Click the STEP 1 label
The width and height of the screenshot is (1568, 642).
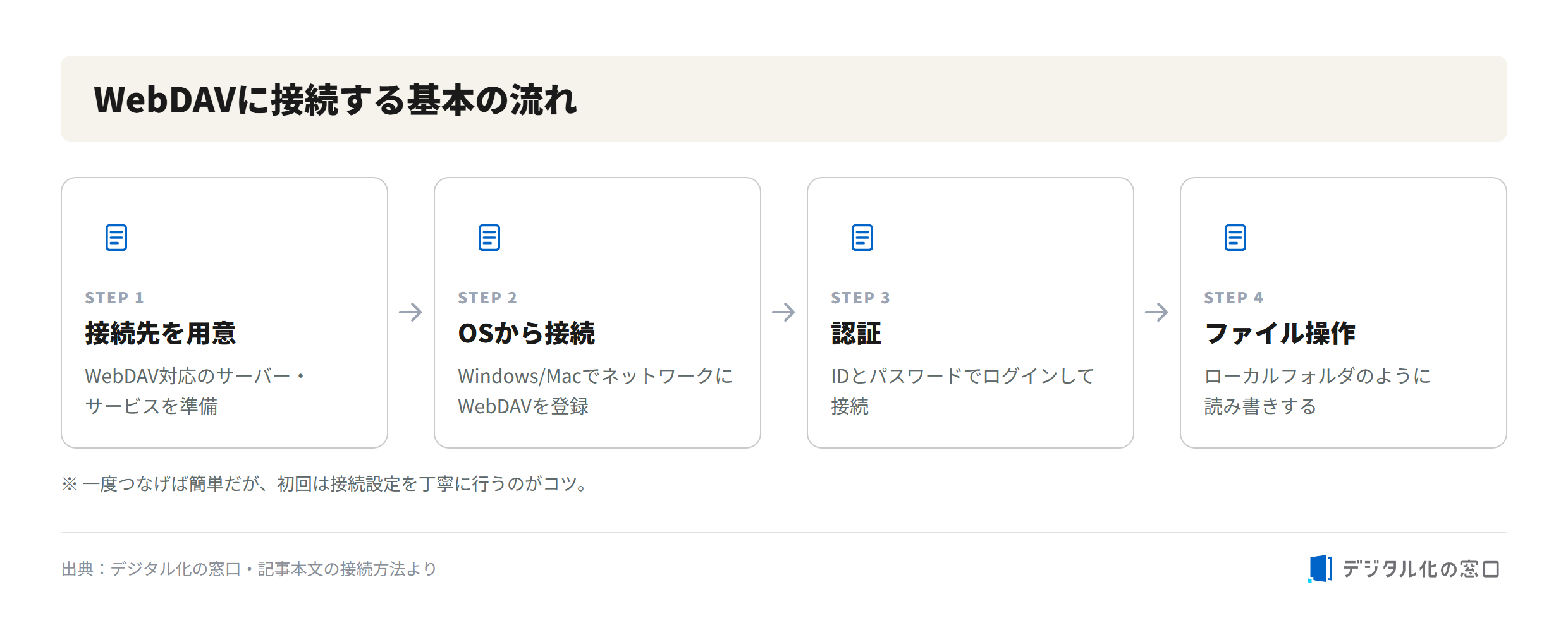(x=114, y=298)
